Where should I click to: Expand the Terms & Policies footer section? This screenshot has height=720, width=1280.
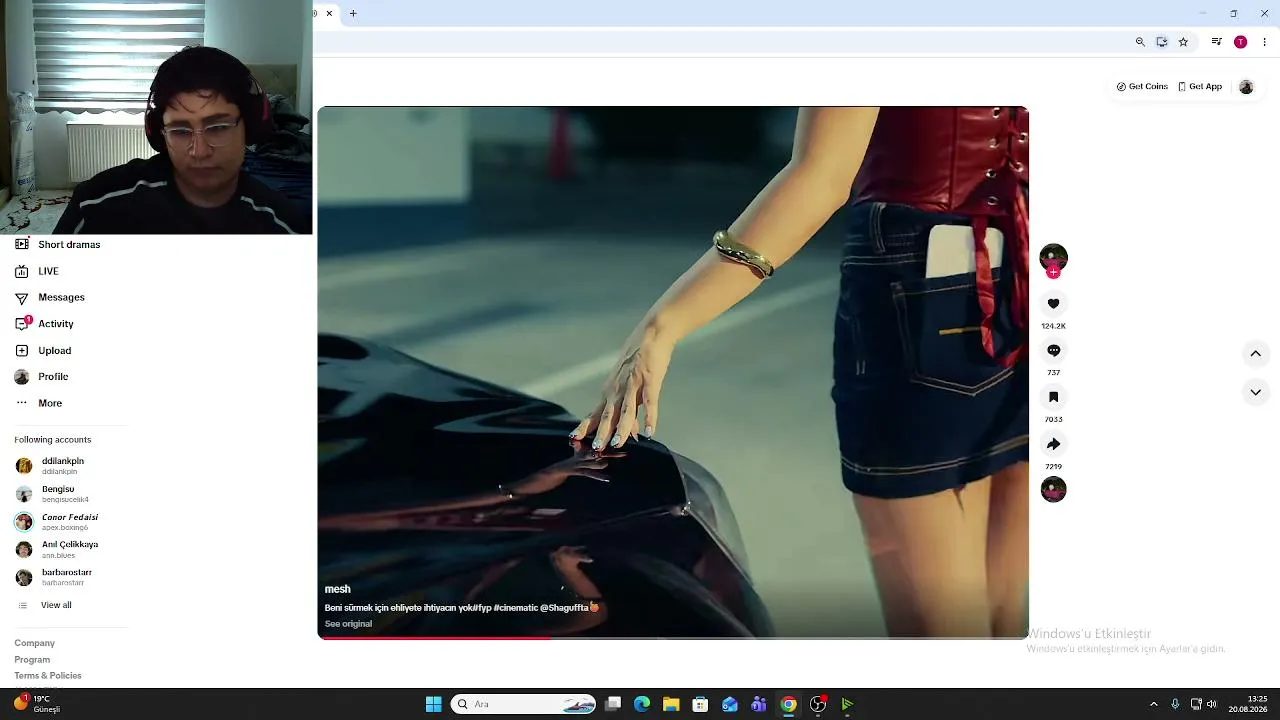pyautogui.click(x=48, y=676)
